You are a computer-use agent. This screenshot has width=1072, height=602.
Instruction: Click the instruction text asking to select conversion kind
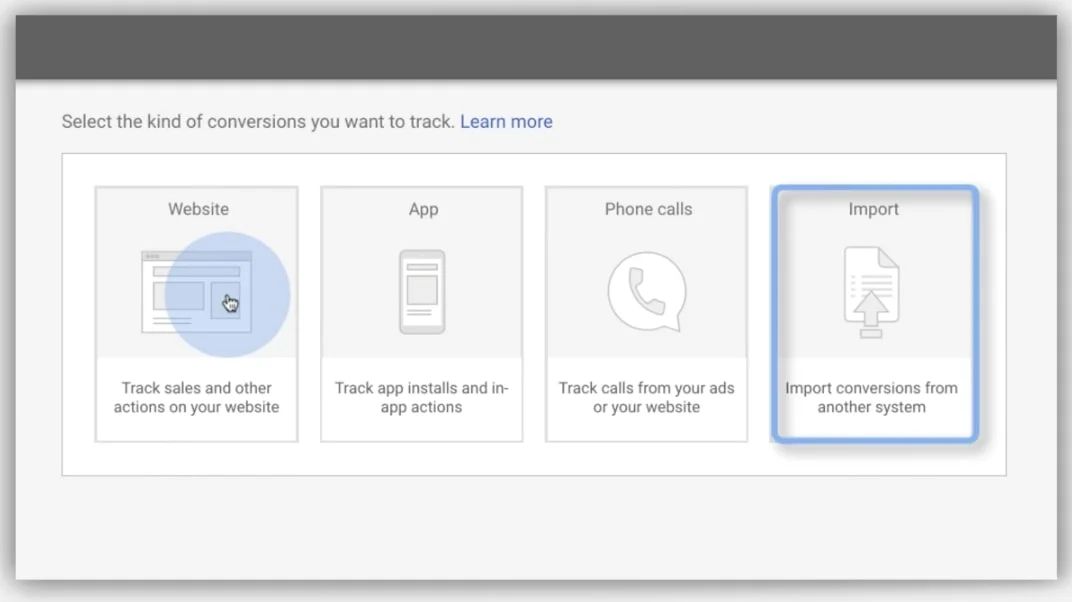tap(255, 121)
